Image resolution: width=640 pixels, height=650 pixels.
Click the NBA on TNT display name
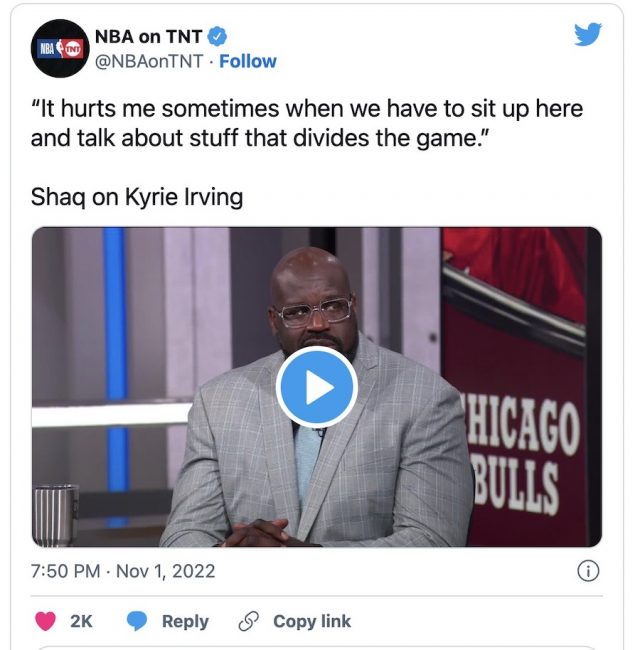(x=148, y=36)
